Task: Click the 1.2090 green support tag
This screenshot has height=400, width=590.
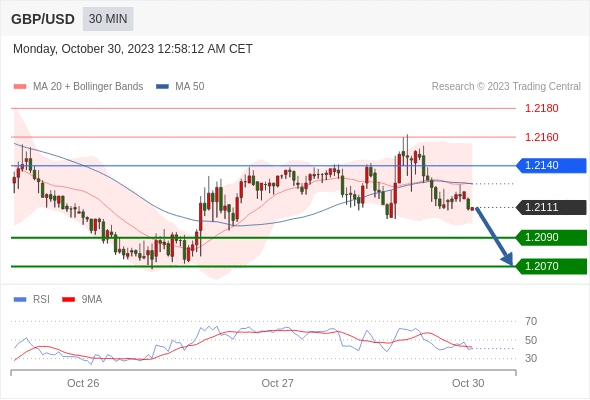Action: tap(551, 238)
